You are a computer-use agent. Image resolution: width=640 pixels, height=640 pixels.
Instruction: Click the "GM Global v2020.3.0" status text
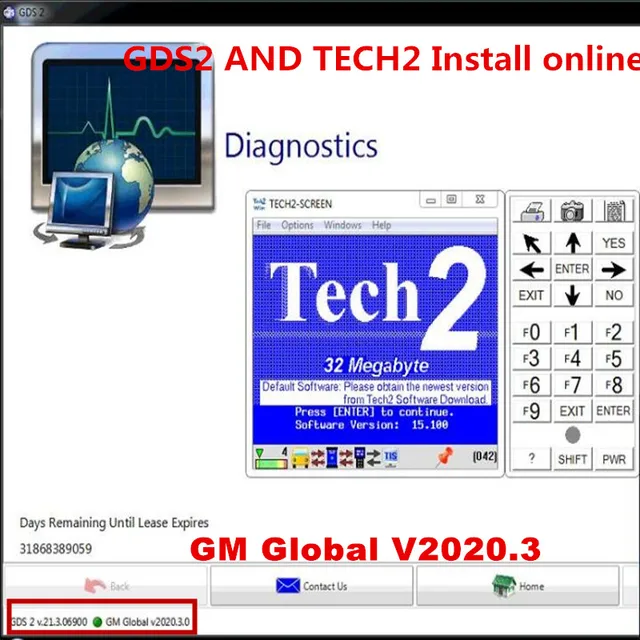tap(147, 622)
